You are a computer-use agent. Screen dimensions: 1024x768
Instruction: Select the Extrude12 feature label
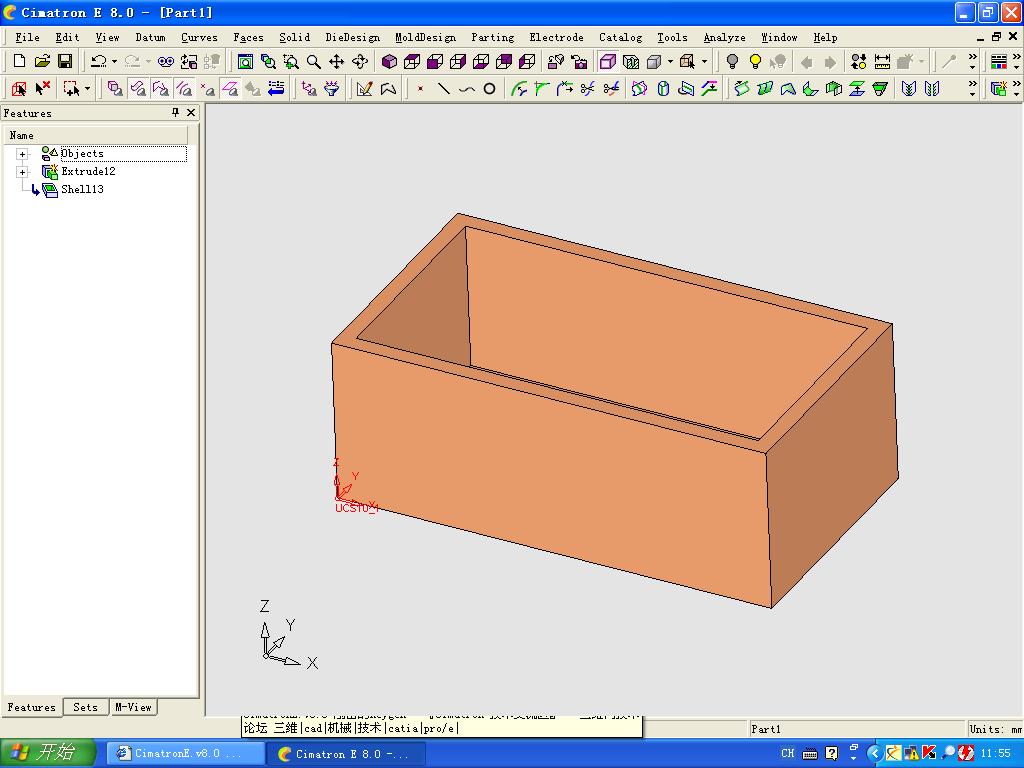pyautogui.click(x=88, y=171)
